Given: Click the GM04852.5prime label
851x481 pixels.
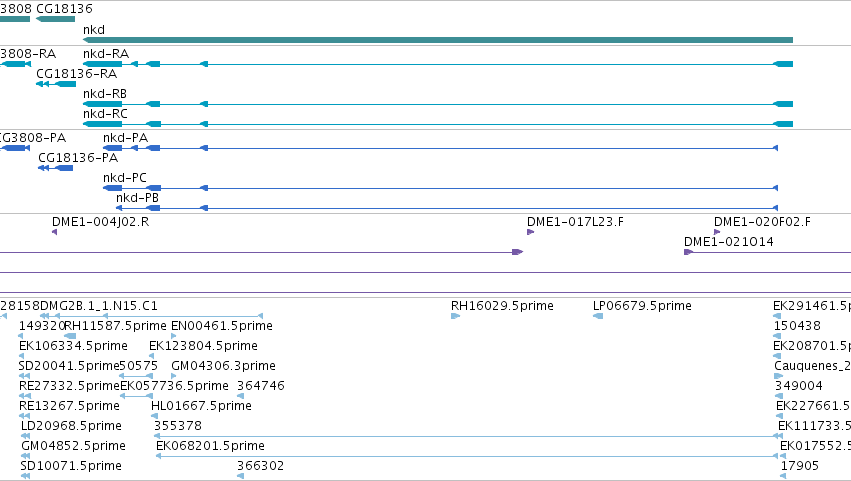Looking at the screenshot, I should click(73, 447).
